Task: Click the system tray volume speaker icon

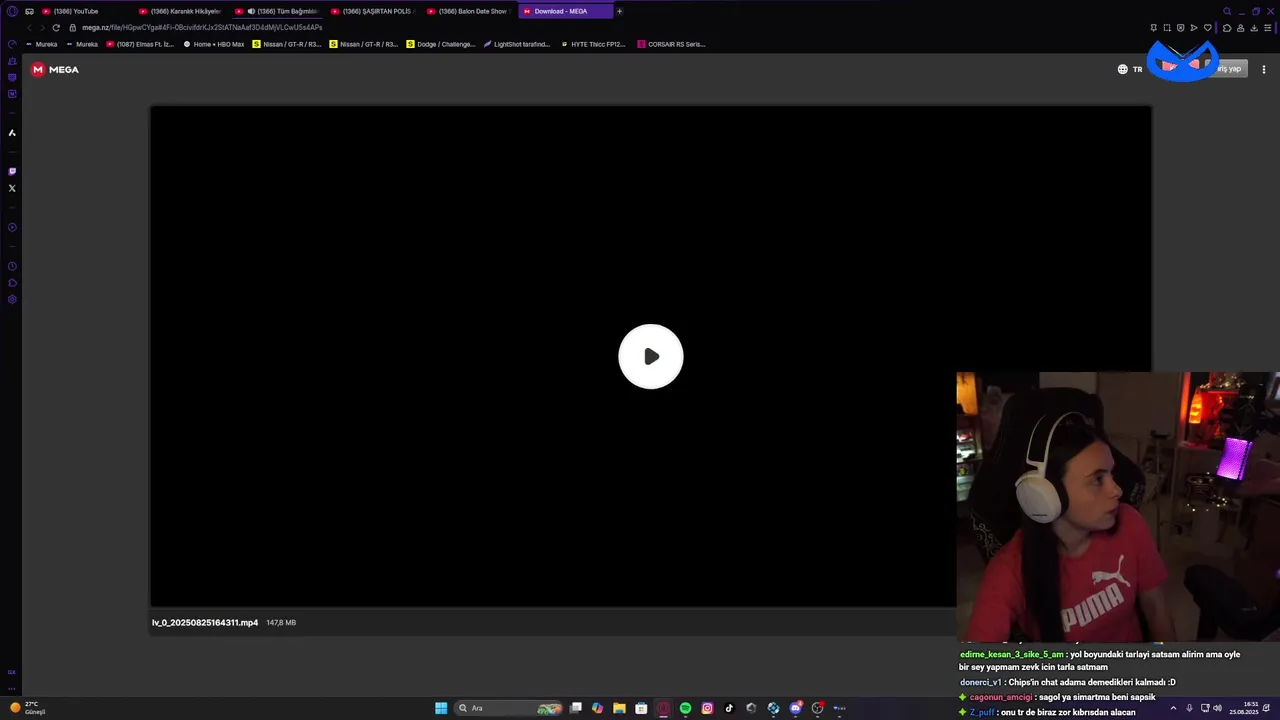Action: pyautogui.click(x=1217, y=708)
